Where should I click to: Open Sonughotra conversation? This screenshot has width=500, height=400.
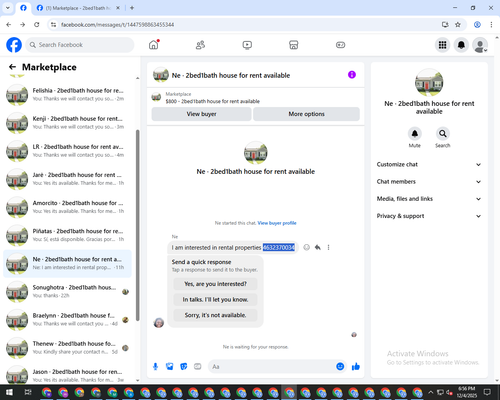[67, 291]
